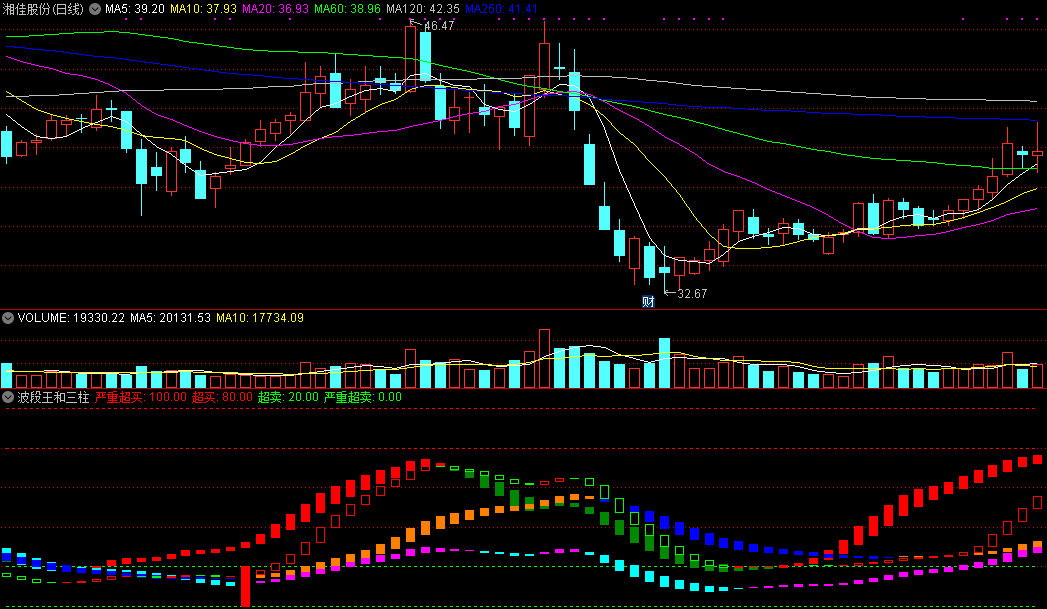This screenshot has width=1047, height=609.
Task: Click the 超买: 80.00 label
Action: click(x=222, y=397)
